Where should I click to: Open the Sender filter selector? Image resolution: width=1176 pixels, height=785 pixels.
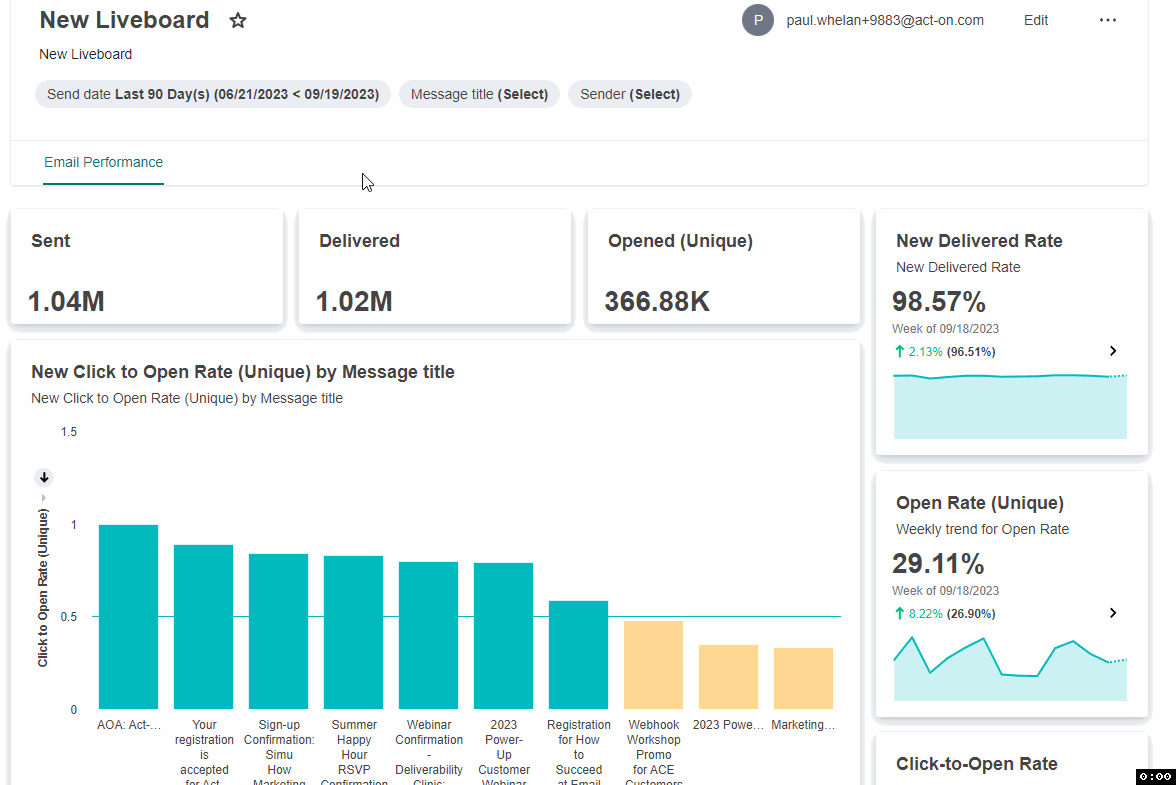(x=630, y=94)
